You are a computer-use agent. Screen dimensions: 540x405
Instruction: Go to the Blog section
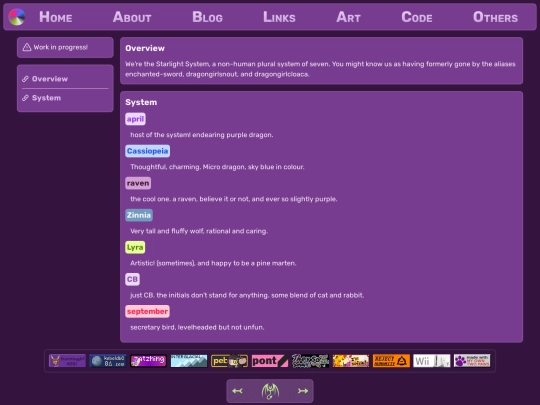click(x=207, y=17)
